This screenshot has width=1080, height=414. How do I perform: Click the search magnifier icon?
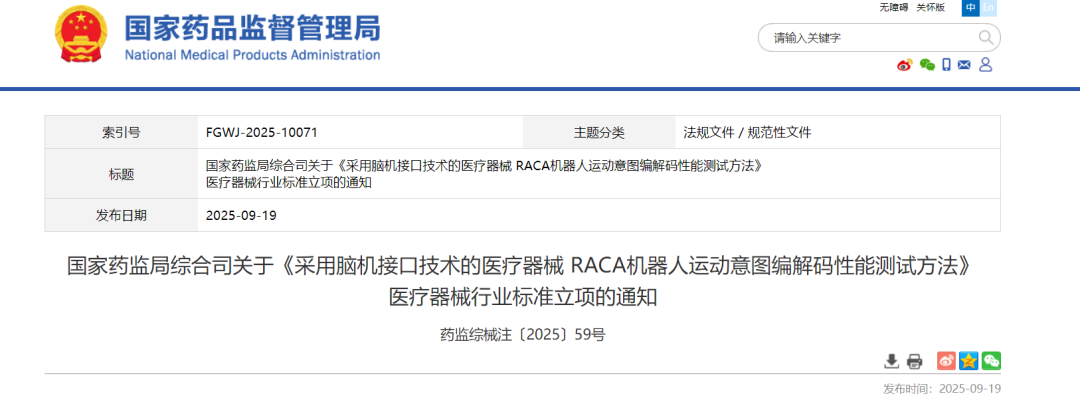[x=986, y=37]
